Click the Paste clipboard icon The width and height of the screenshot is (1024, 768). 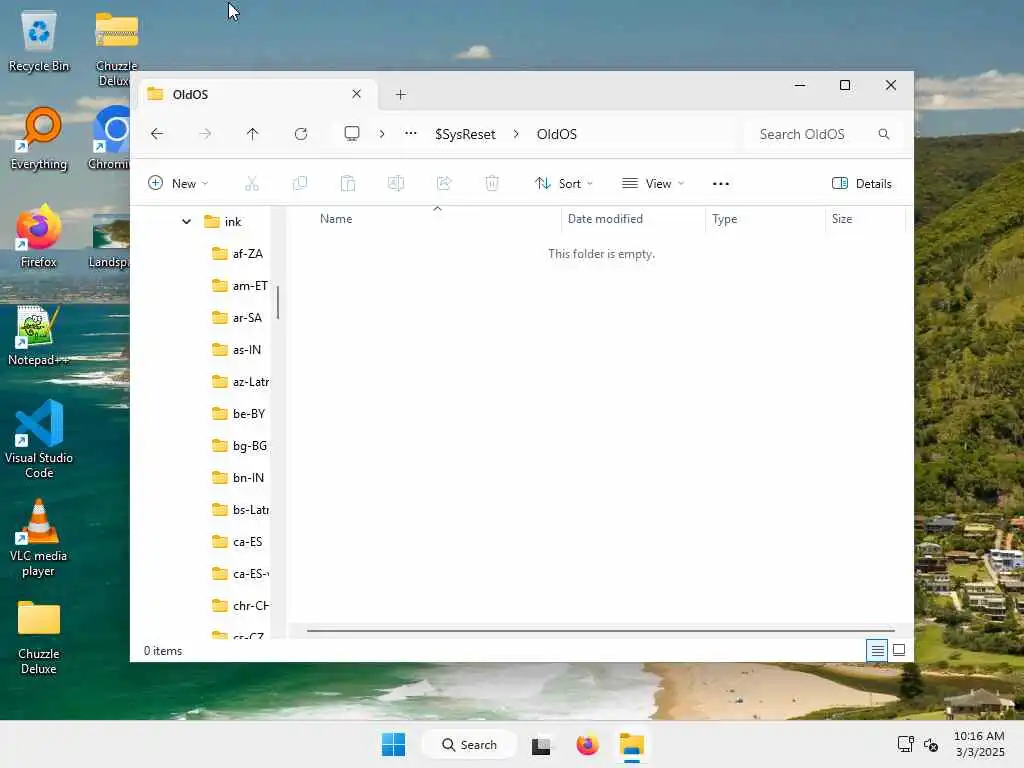pyautogui.click(x=348, y=184)
